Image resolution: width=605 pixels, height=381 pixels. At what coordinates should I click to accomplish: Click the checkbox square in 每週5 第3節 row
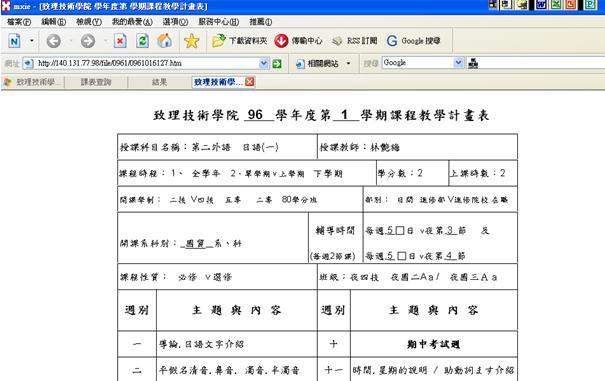[x=400, y=230]
